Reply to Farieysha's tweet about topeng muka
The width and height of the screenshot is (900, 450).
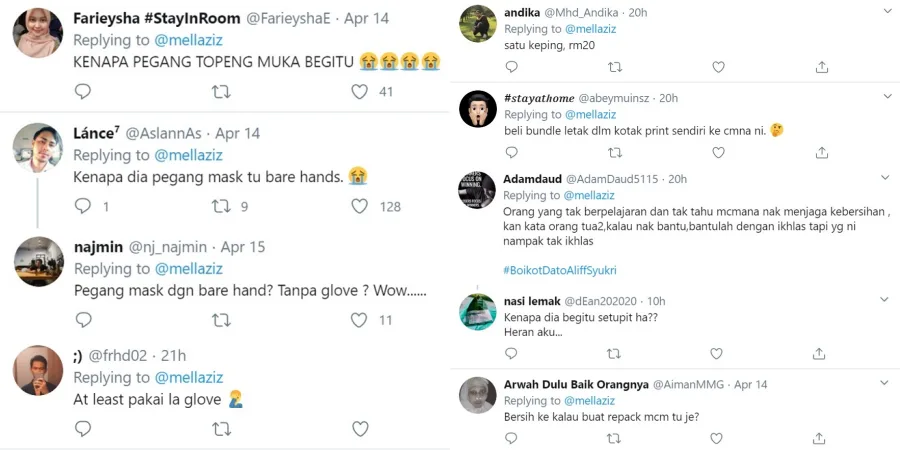(x=83, y=91)
